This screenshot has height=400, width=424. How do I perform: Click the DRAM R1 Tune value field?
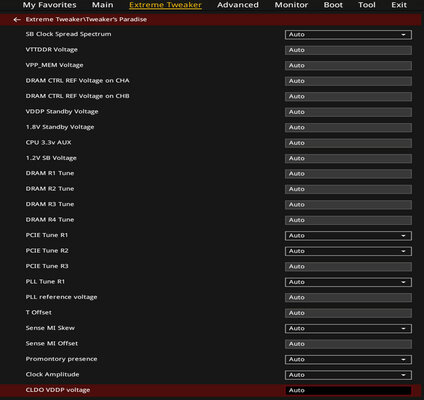(348, 174)
